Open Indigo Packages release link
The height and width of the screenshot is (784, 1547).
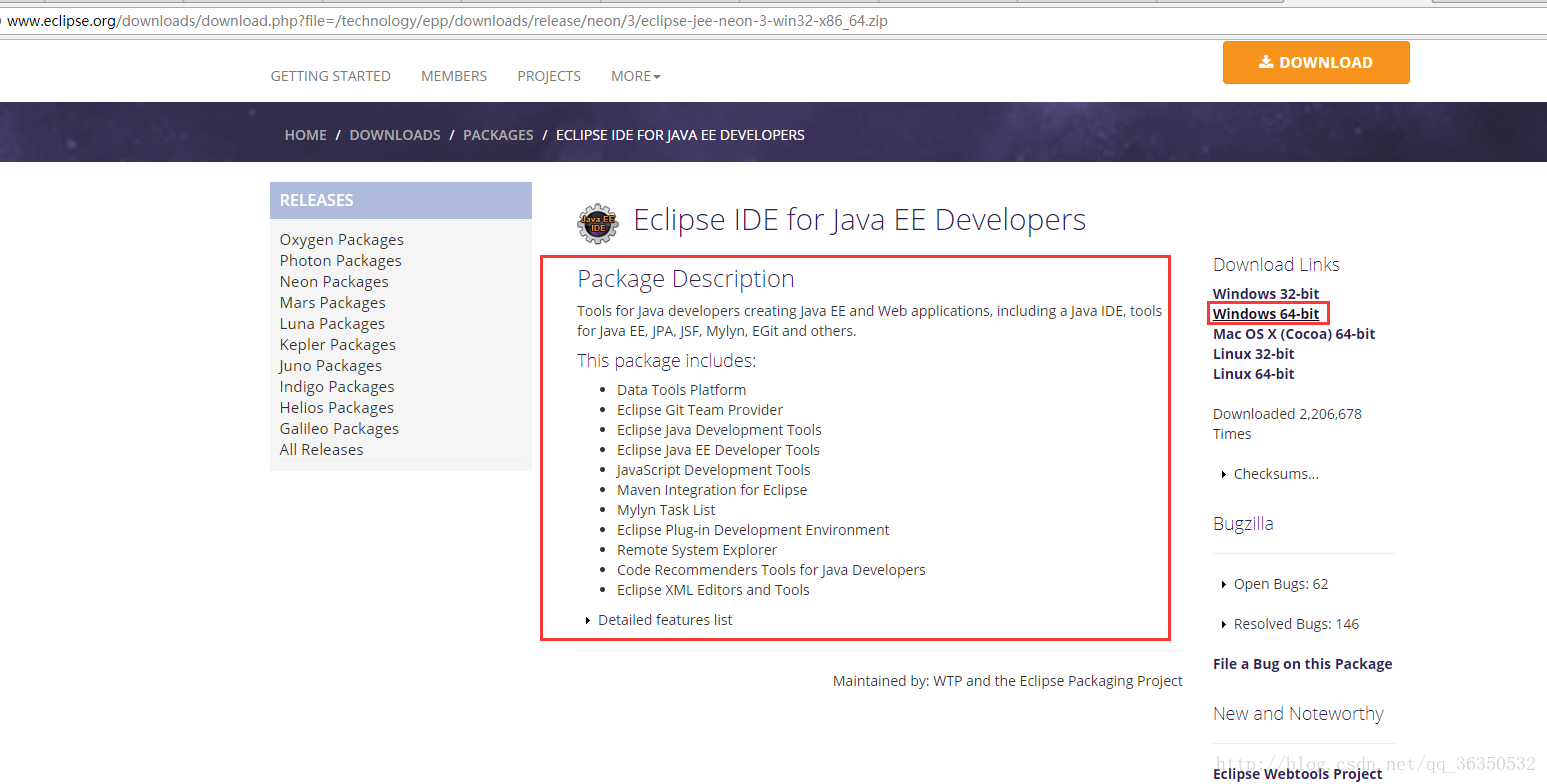(x=337, y=387)
